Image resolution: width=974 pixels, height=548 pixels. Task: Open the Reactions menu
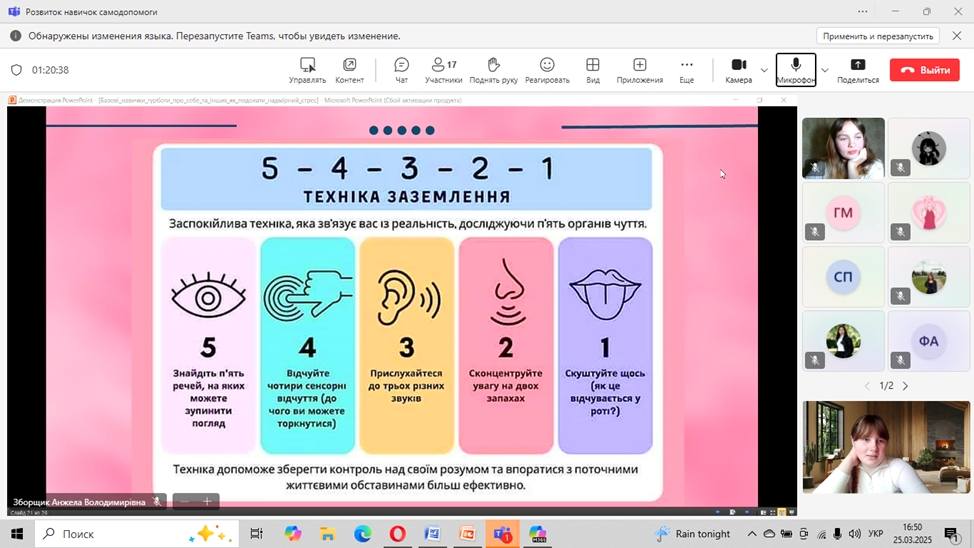pyautogui.click(x=547, y=70)
